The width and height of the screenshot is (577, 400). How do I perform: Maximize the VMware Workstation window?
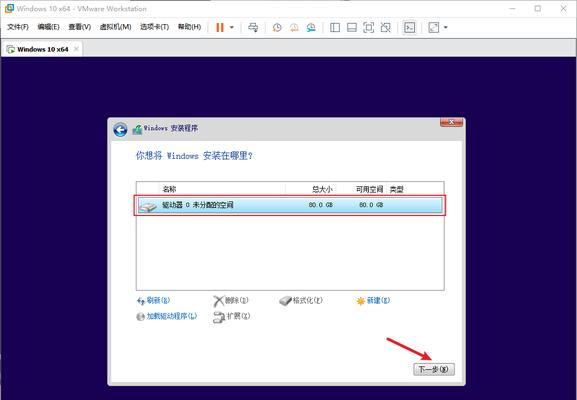click(538, 8)
